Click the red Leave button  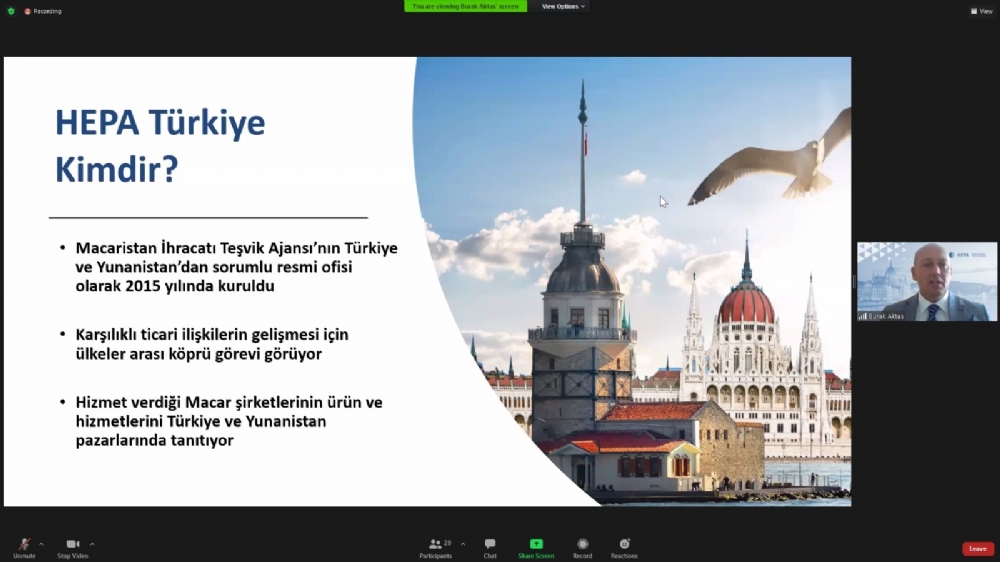(978, 549)
